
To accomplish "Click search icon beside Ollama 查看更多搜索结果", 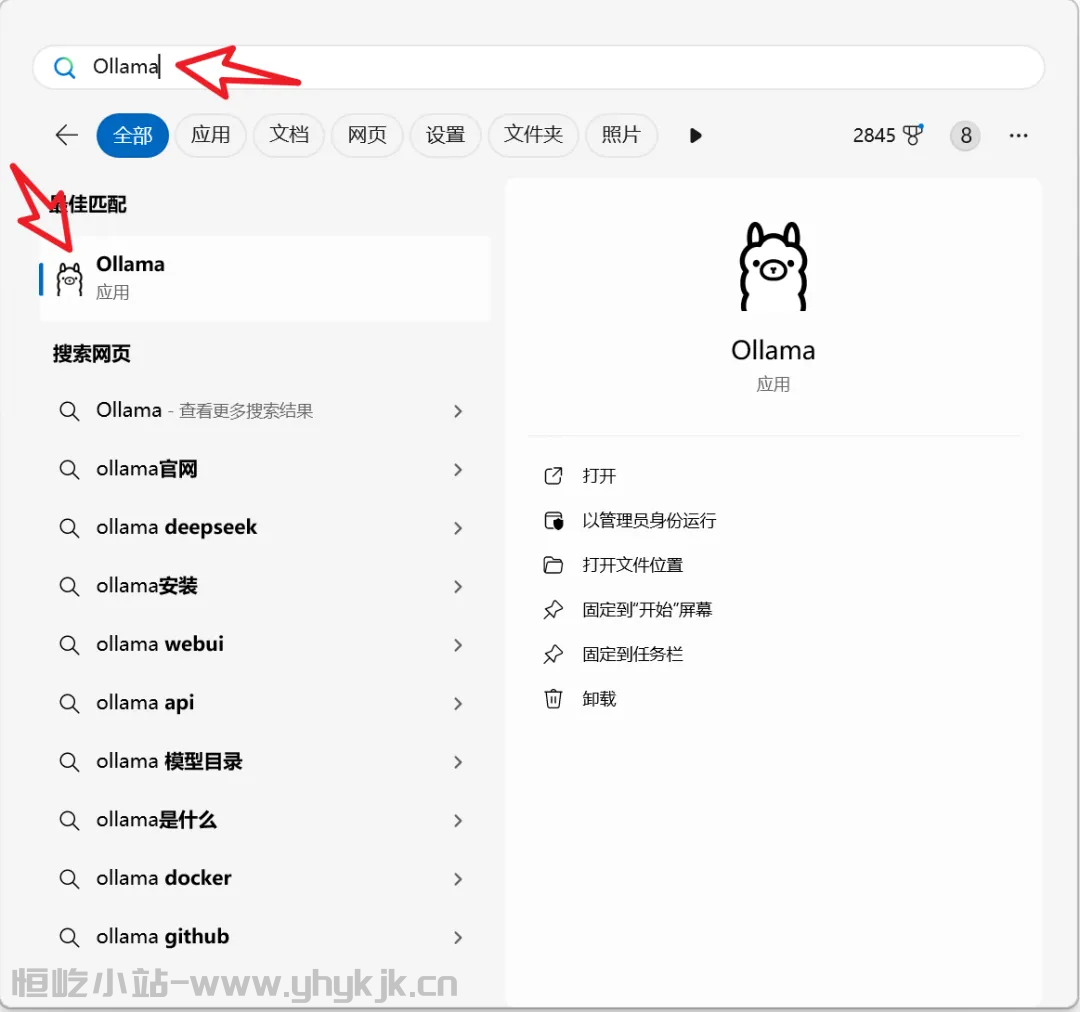I will [69, 412].
